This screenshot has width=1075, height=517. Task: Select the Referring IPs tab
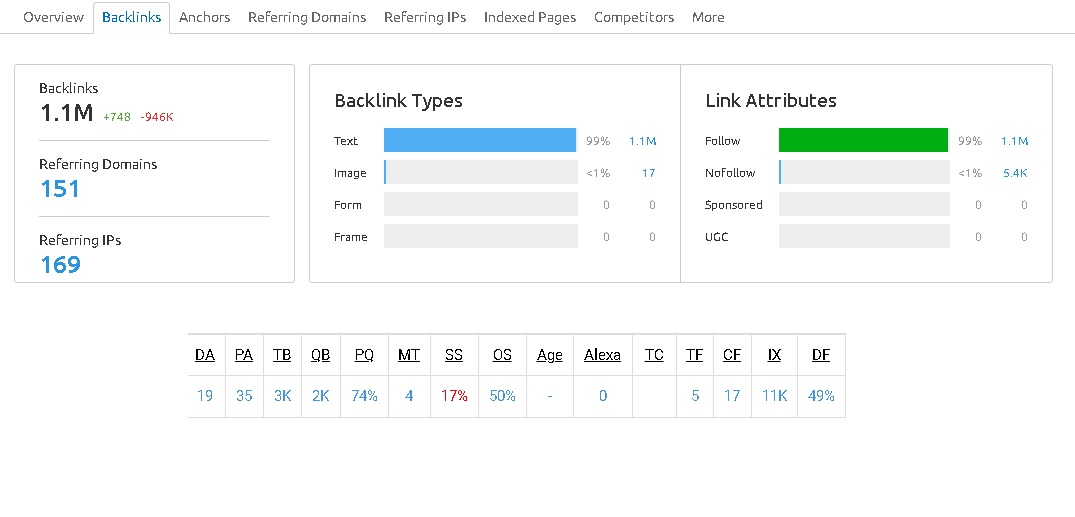pos(425,17)
